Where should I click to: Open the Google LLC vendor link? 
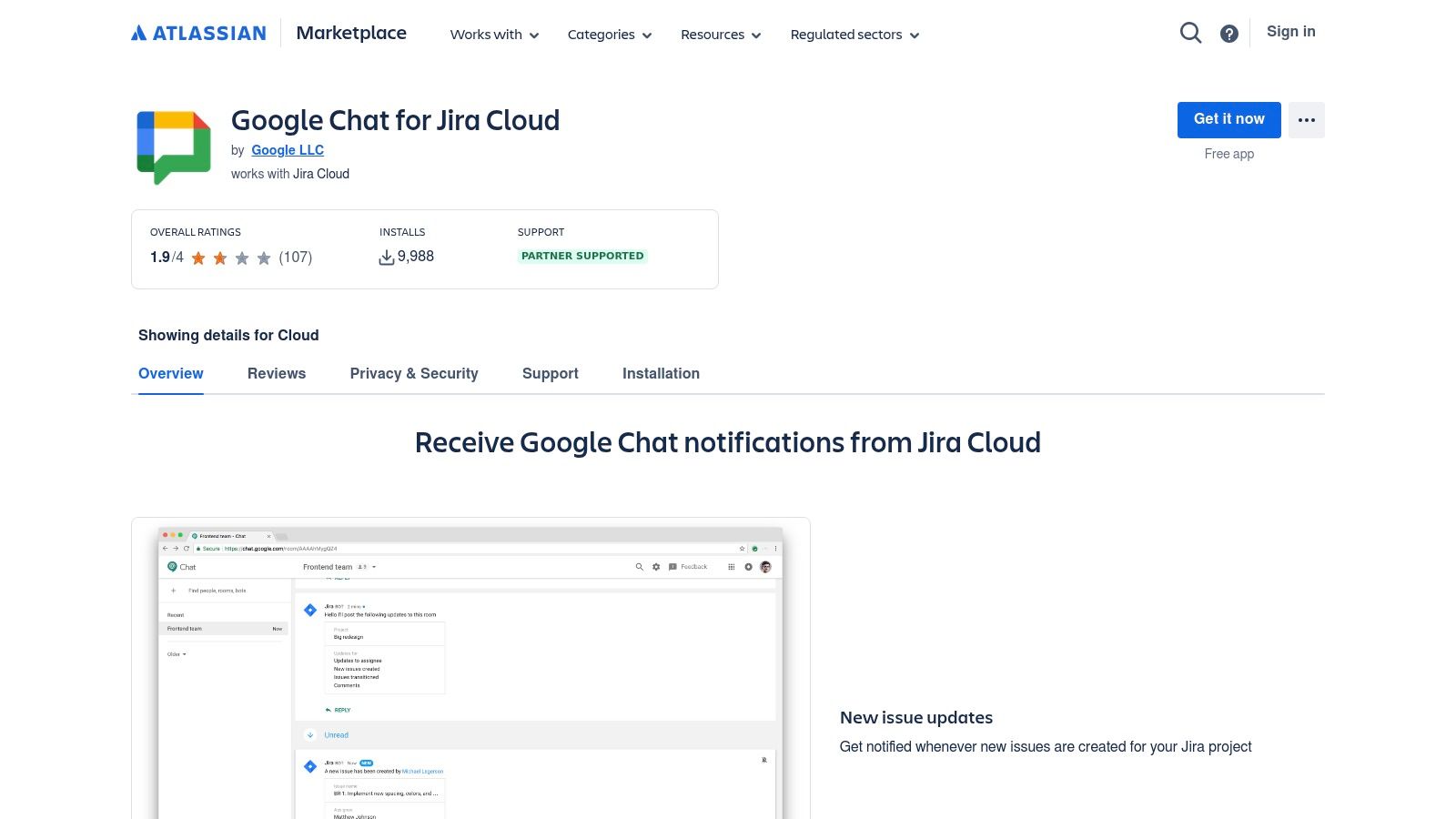[x=287, y=149]
